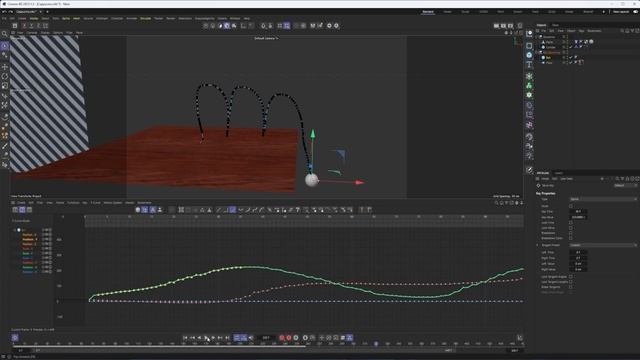Screen dimensions: 640x360
Task: Toggle the X axis lock icon
Action: (24, 26)
